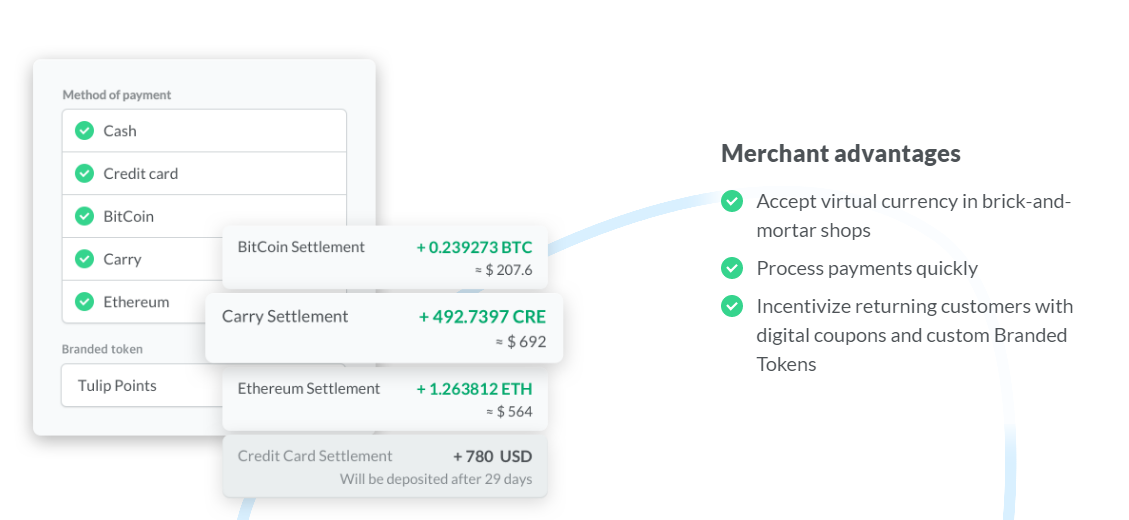Click the BitCoin Settlement card title
The image size is (1129, 520).
301,247
